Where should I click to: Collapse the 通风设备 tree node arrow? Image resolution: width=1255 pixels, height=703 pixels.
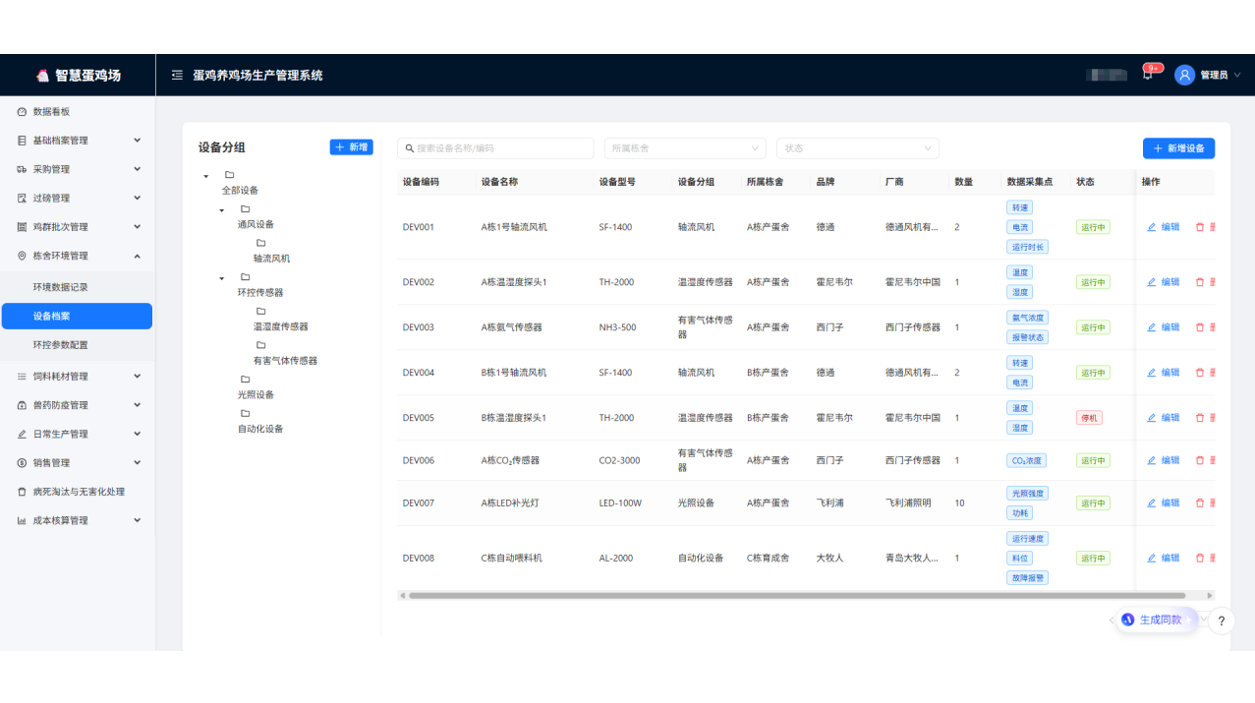(x=222, y=210)
